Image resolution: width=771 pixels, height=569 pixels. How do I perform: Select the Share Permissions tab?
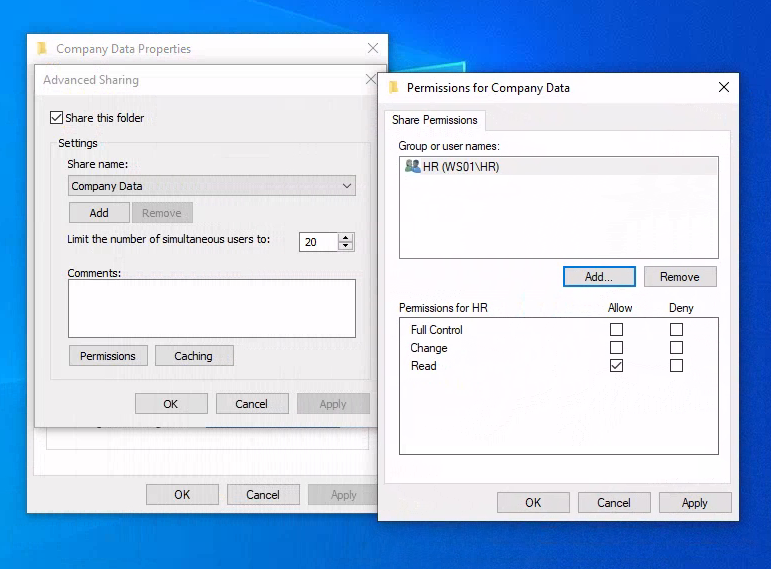click(x=434, y=120)
